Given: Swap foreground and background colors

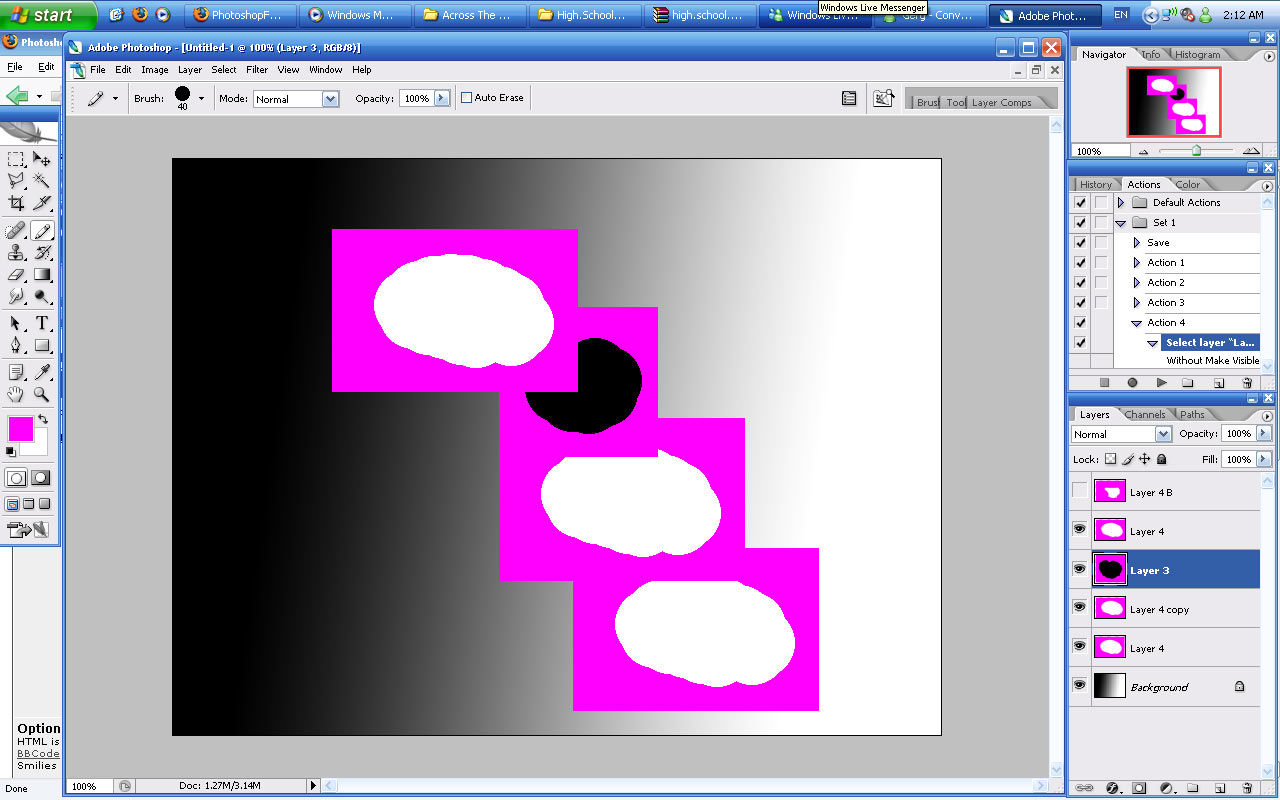Looking at the screenshot, I should pos(42,419).
